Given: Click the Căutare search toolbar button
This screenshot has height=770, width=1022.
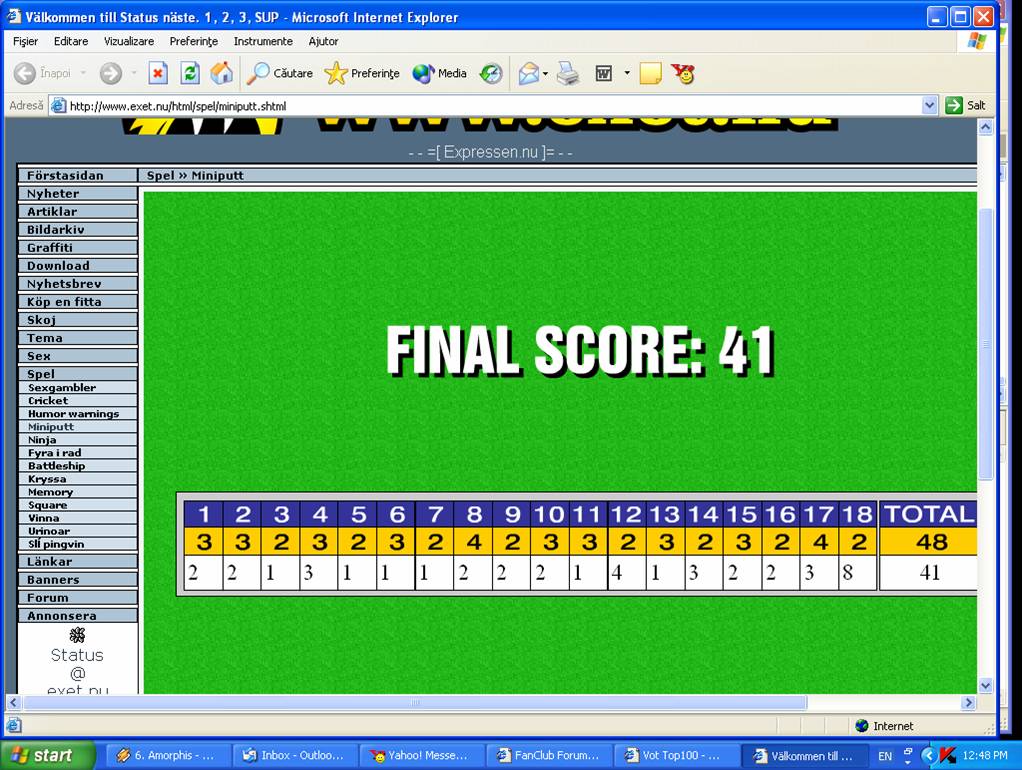Looking at the screenshot, I should tap(280, 73).
